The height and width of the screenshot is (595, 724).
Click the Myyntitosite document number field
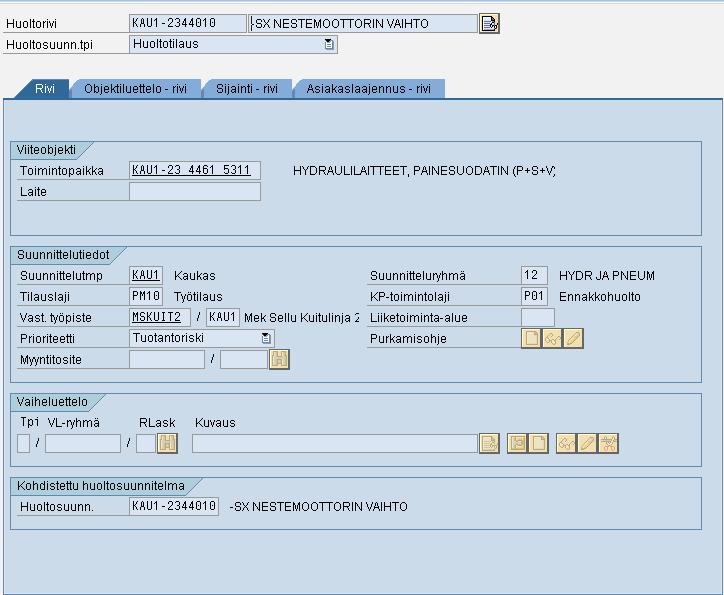tap(167, 360)
